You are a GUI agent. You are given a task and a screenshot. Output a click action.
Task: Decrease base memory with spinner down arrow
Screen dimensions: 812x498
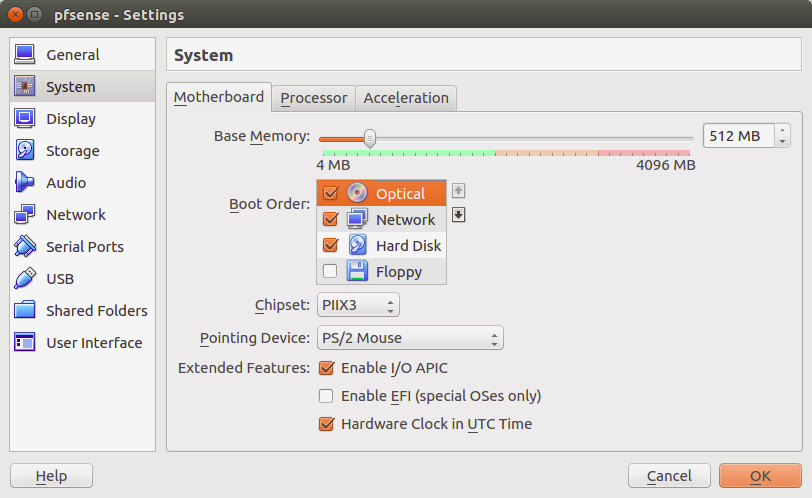782,141
